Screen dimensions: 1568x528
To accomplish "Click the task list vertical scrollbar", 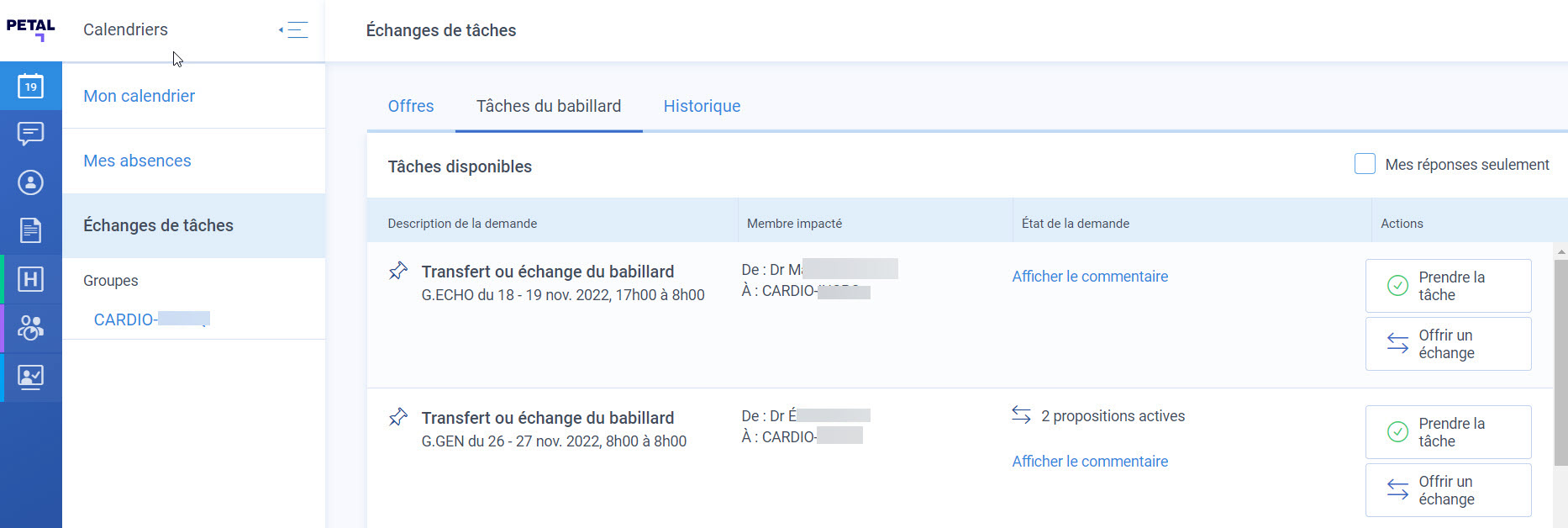I will coord(1560,362).
